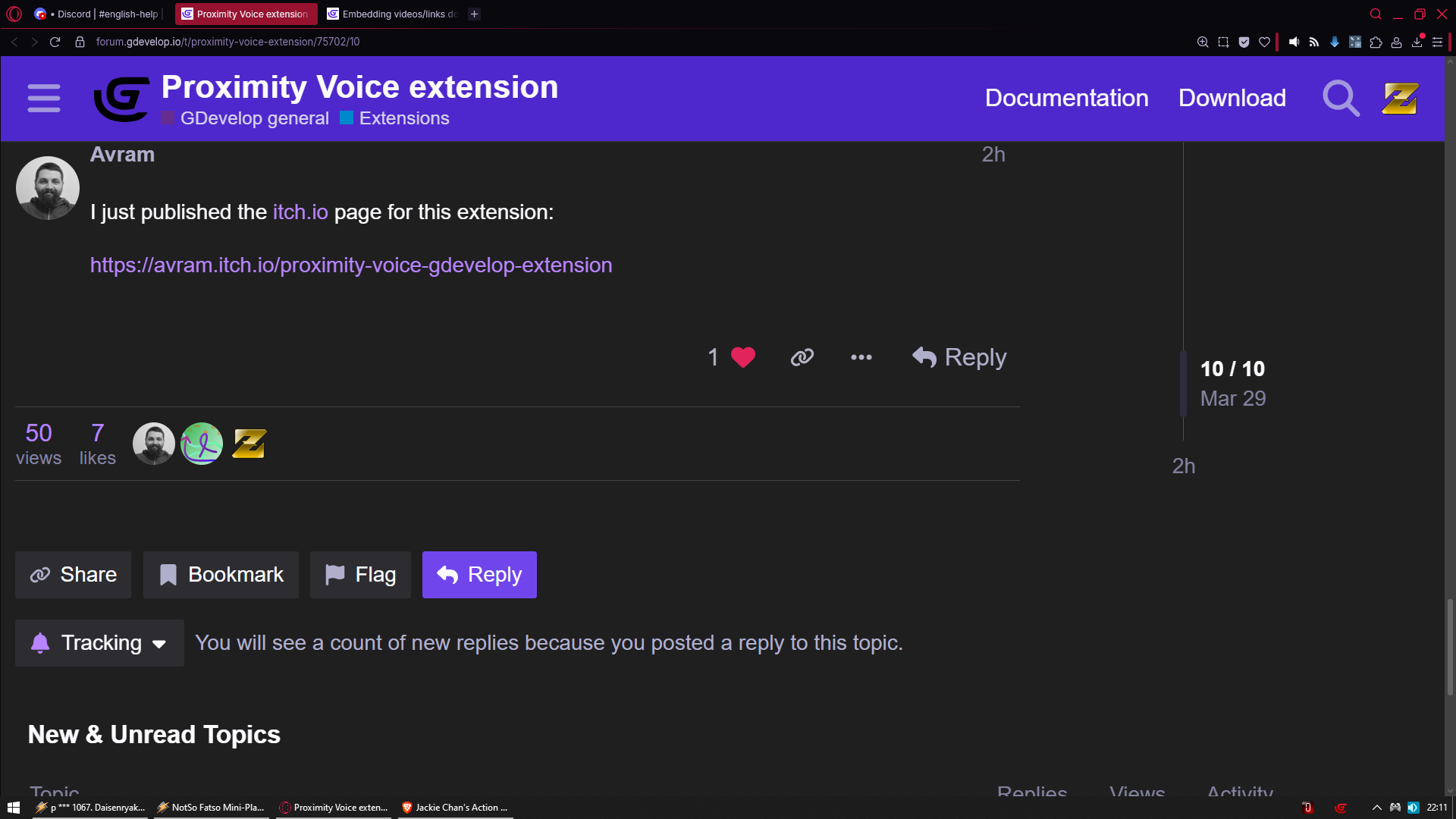Viewport: 1456px width, 819px height.
Task: Open the avram.itch.io extension link
Action: point(350,265)
